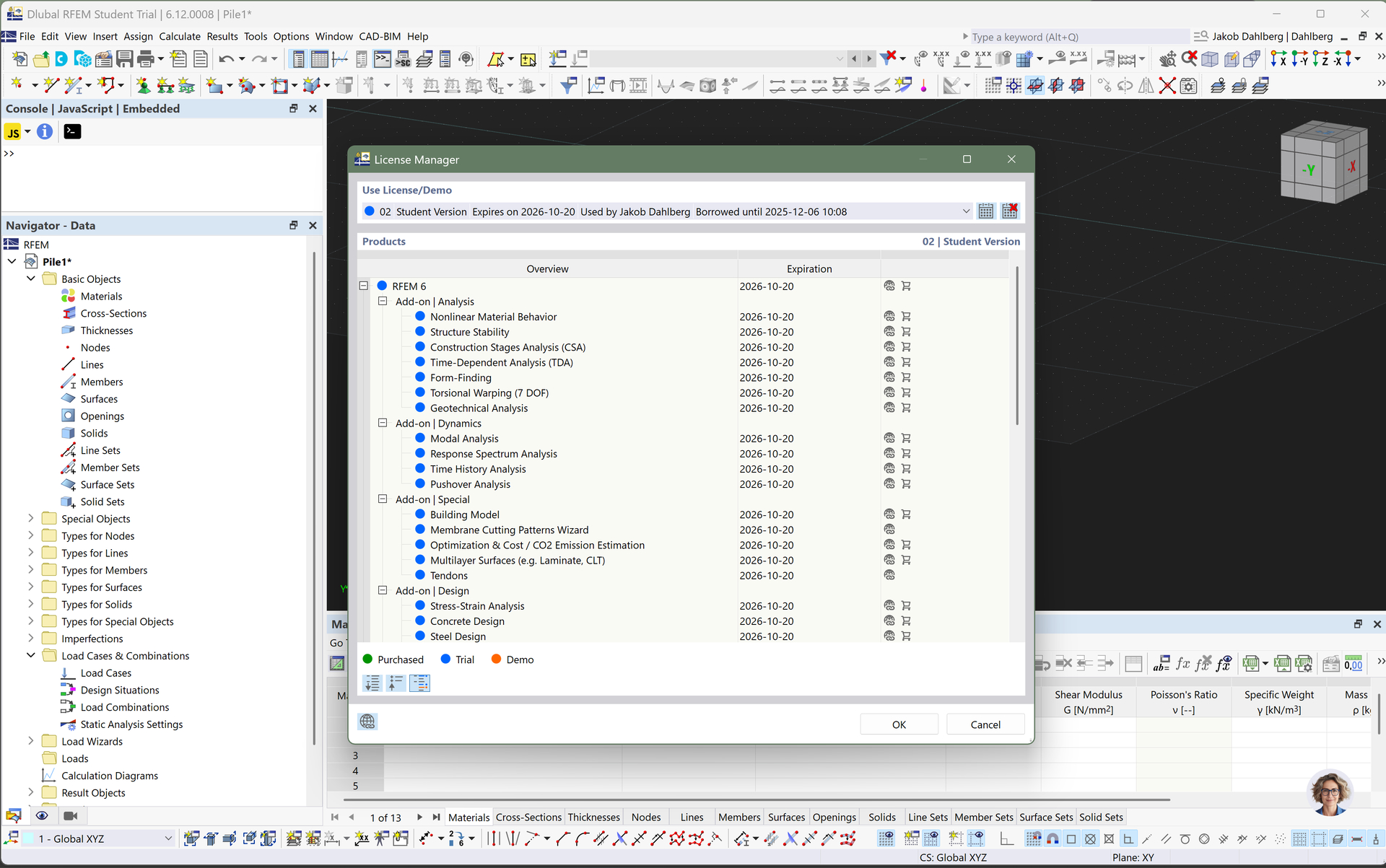Viewport: 1386px width, 868px height.
Task: Switch to the Cross-Sections table tab
Action: click(528, 817)
